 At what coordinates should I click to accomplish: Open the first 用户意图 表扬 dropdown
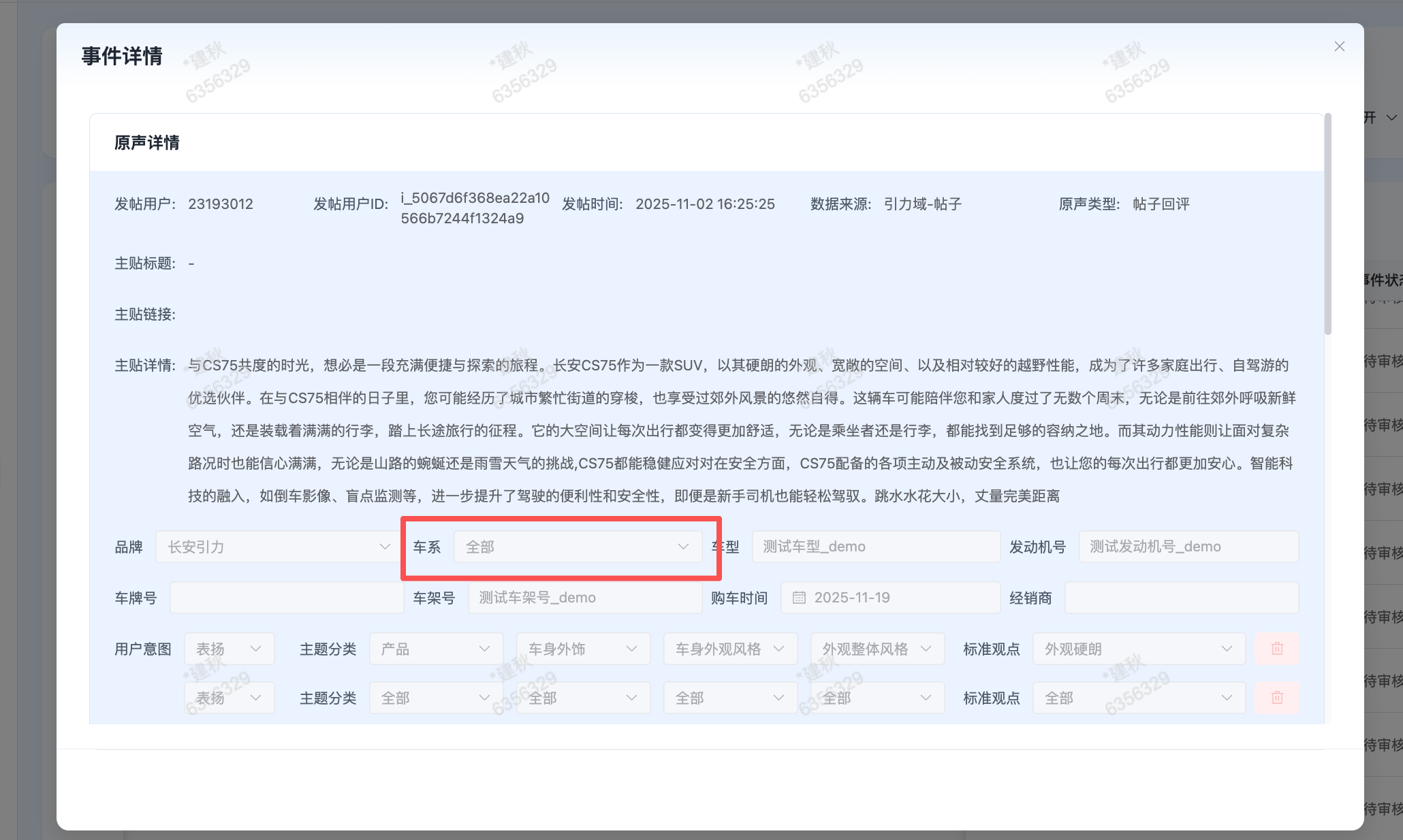[229, 649]
